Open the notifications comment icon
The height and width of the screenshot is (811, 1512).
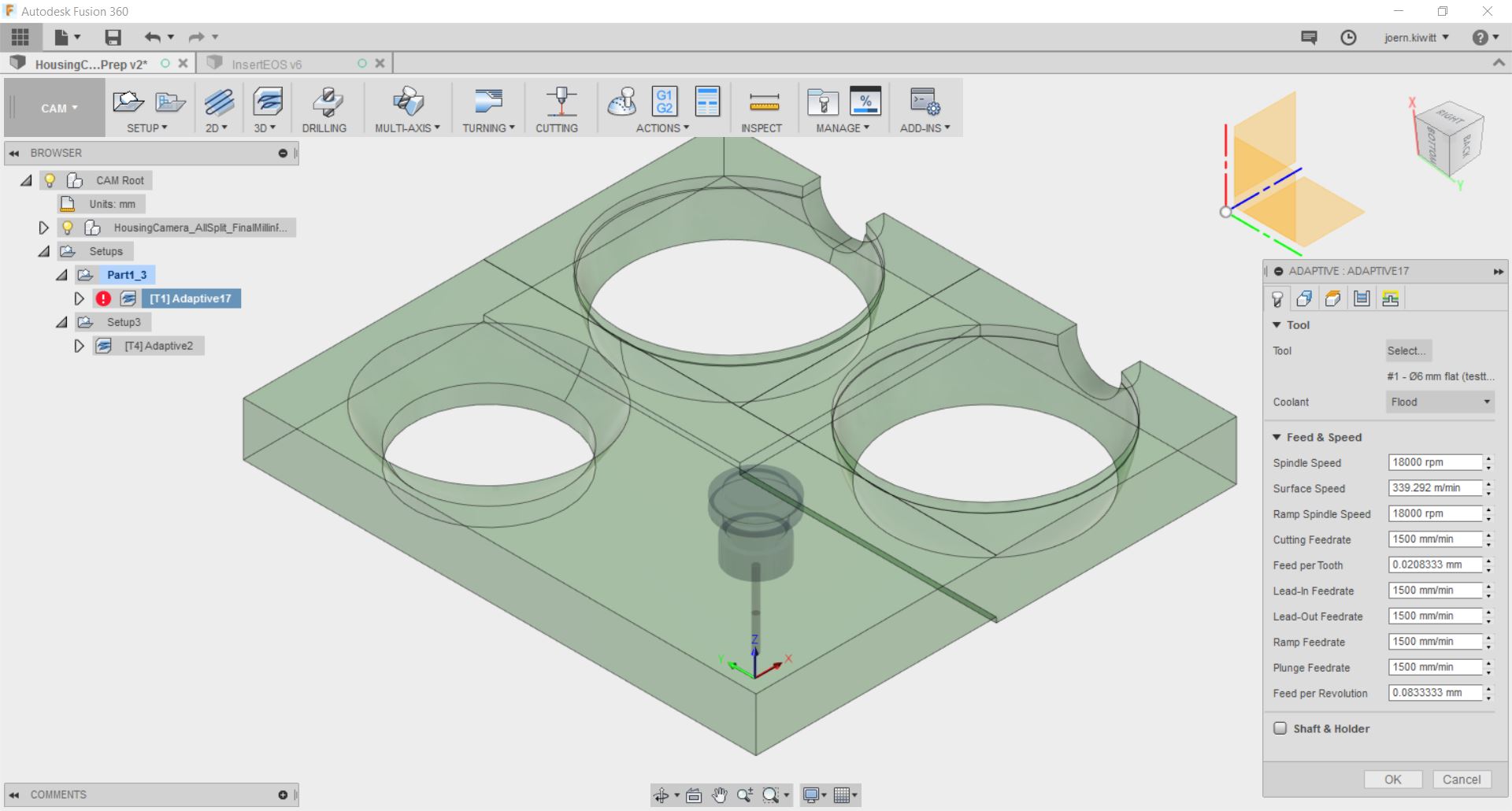(1309, 37)
